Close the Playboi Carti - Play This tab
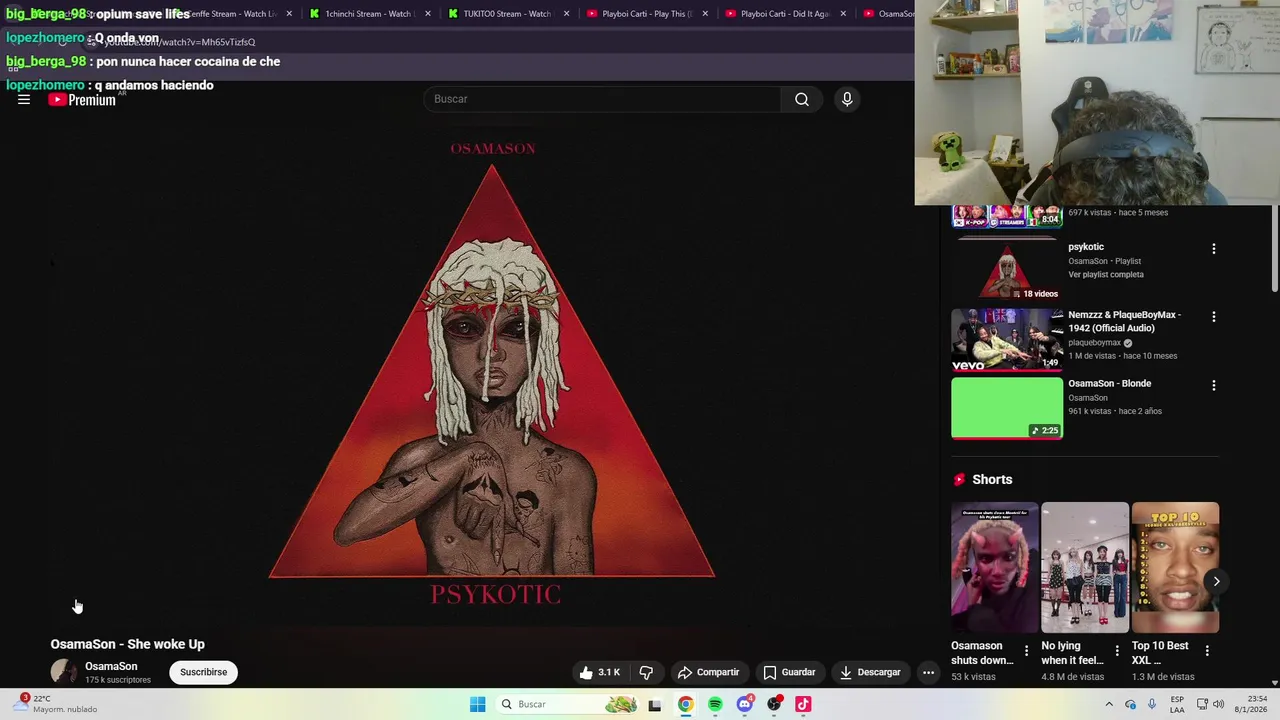 click(705, 14)
